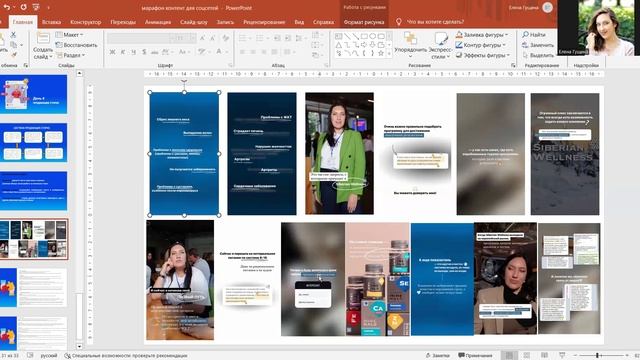The image size is (640, 360).
Task: Click the Undo arrow in the title bar
Action: (x=7, y=7)
